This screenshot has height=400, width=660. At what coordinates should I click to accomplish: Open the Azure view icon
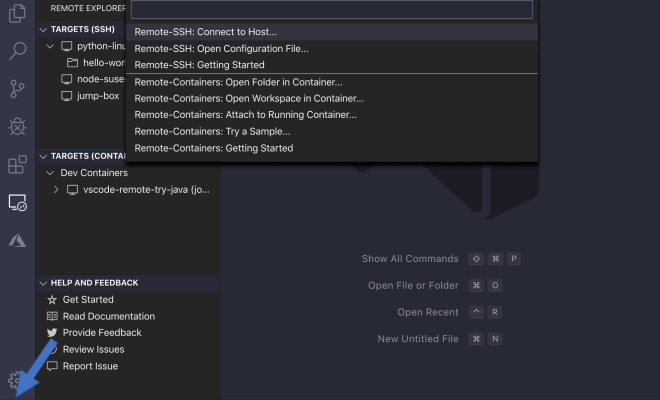coord(17,241)
